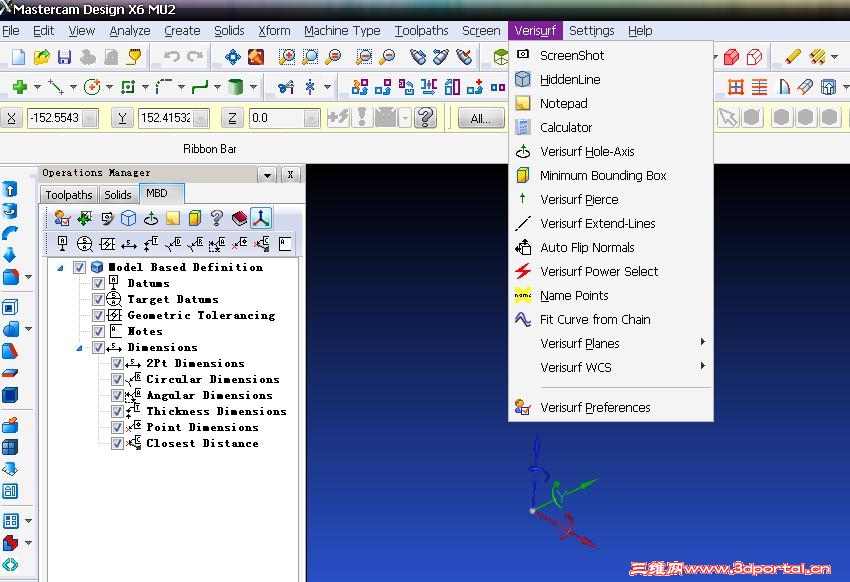850x582 pixels.
Task: Toggle the Target Datums checkbox
Action: (x=98, y=299)
